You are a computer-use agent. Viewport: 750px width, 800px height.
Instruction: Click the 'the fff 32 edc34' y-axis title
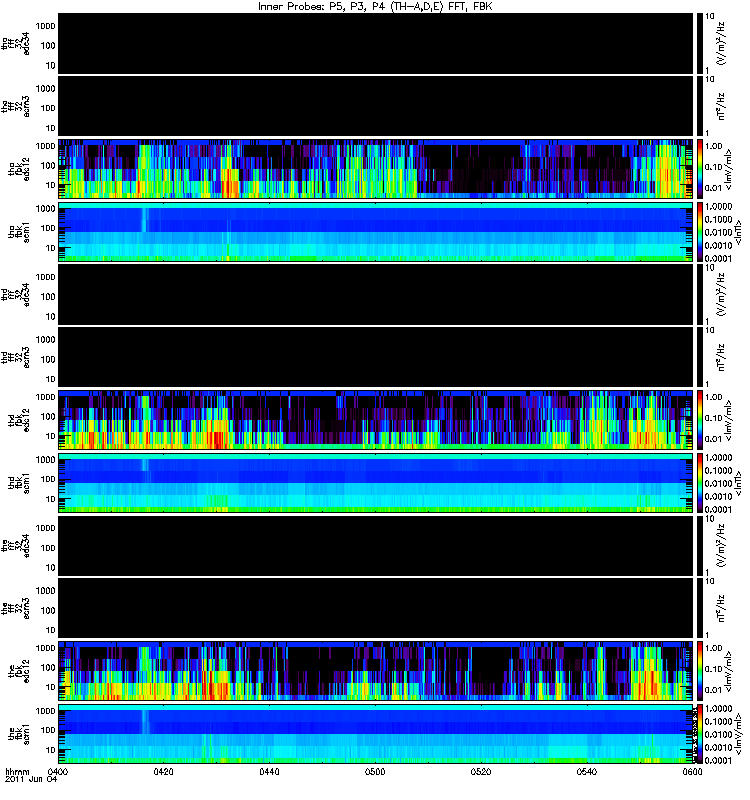tap(16, 546)
